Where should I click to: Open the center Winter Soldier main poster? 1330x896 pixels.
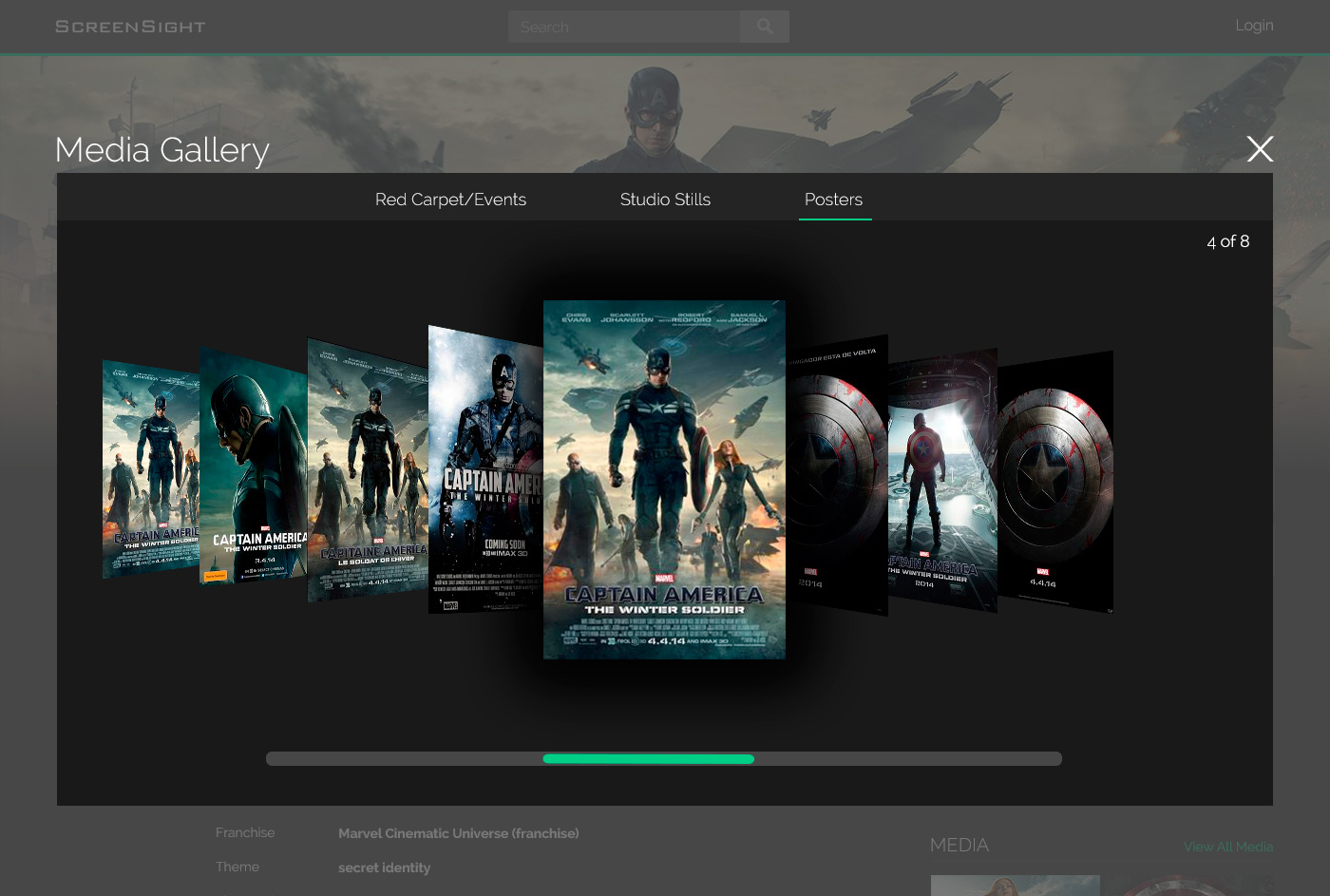coord(664,480)
